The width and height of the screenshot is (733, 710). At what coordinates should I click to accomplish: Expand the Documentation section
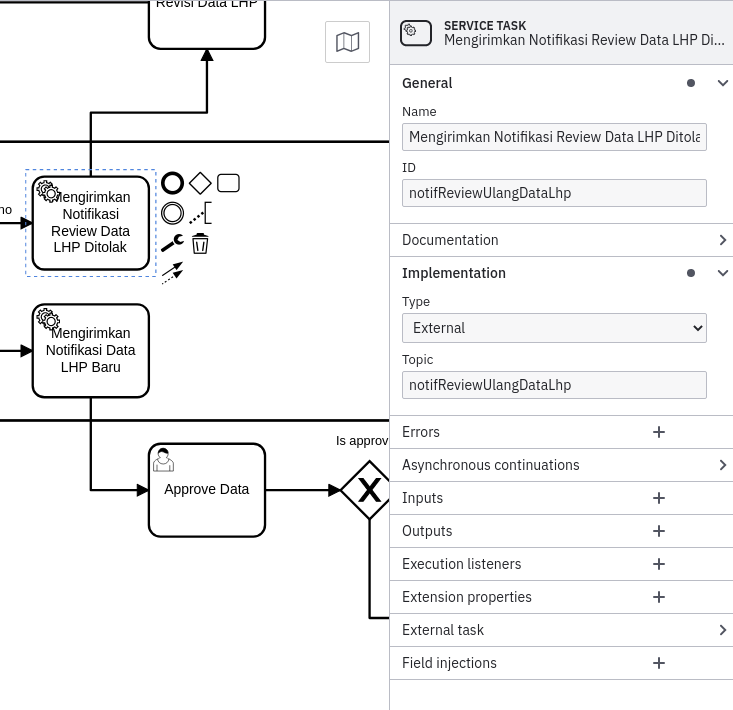pyautogui.click(x=723, y=240)
